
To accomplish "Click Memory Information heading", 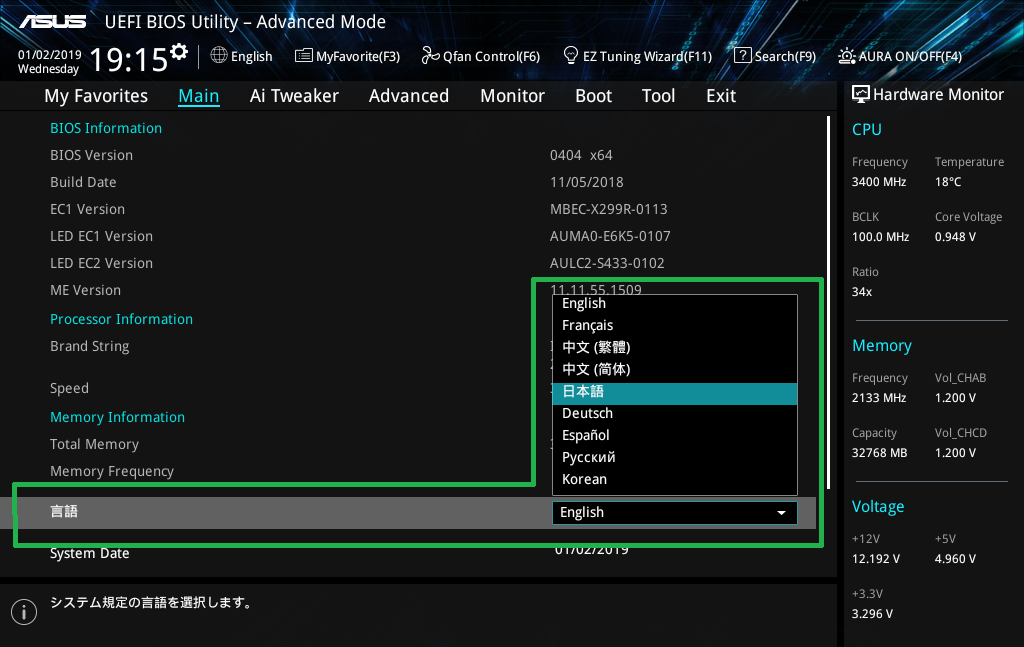I will click(x=118, y=417).
